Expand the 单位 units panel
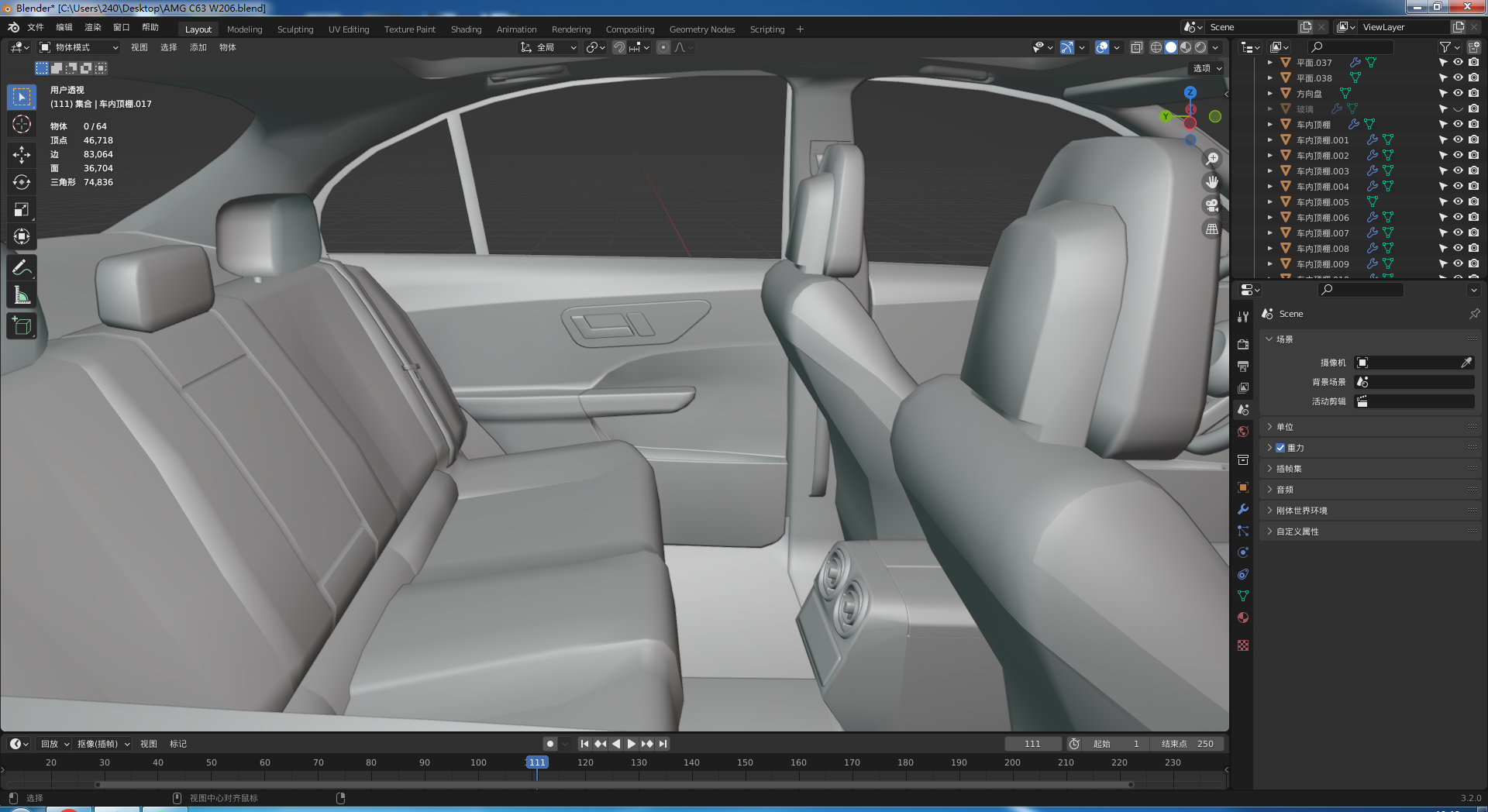 1370,427
